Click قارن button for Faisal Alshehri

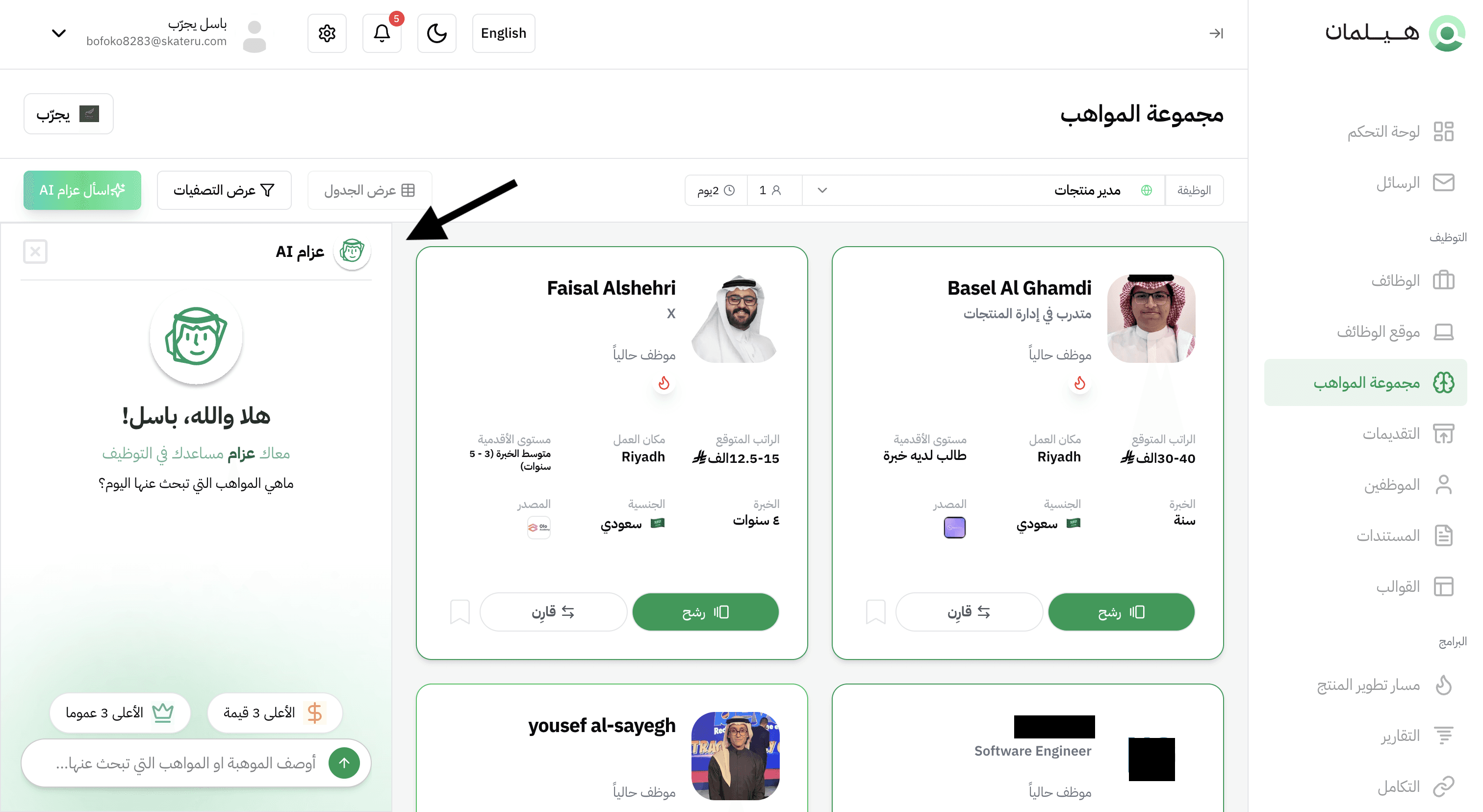click(x=553, y=612)
